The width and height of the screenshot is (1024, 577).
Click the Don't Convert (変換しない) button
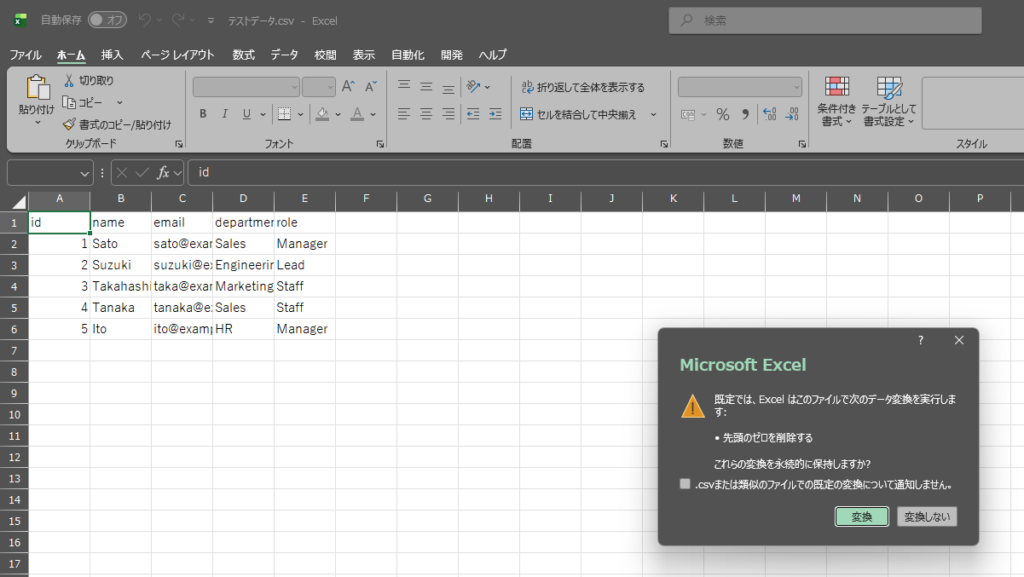tap(926, 517)
